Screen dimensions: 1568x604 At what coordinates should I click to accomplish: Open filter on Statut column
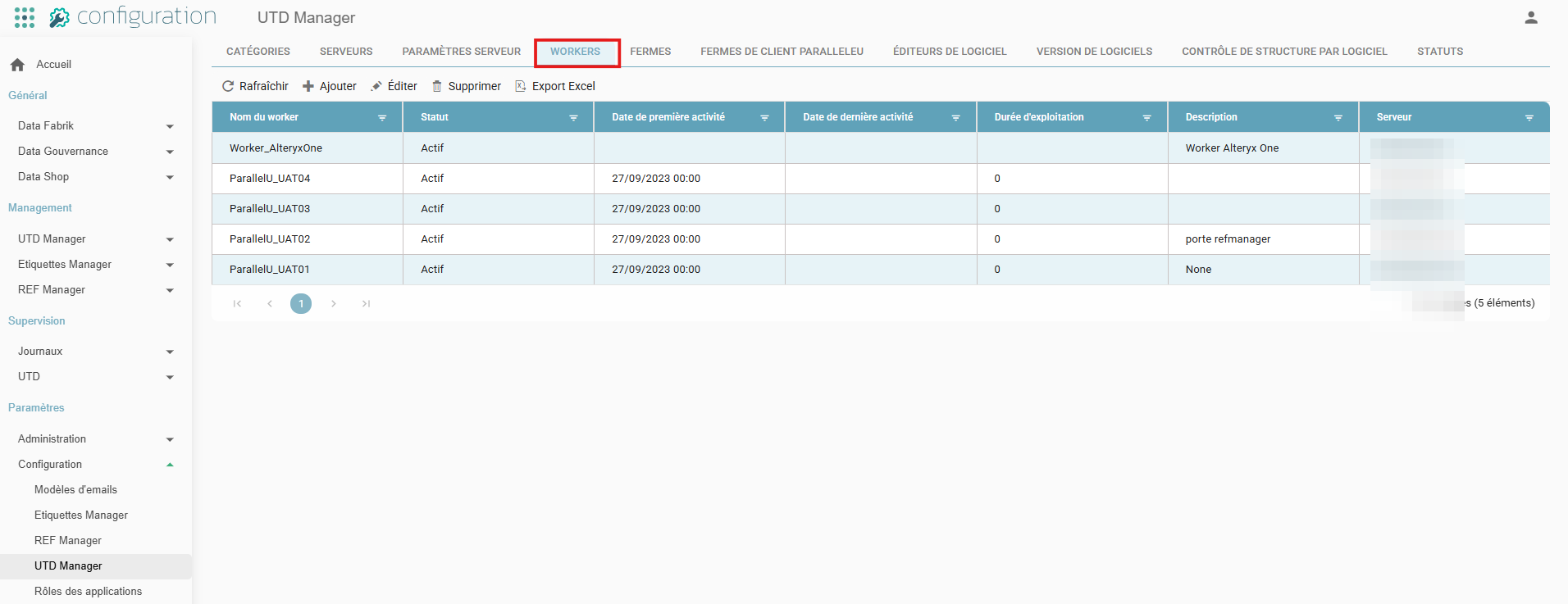[x=574, y=118]
